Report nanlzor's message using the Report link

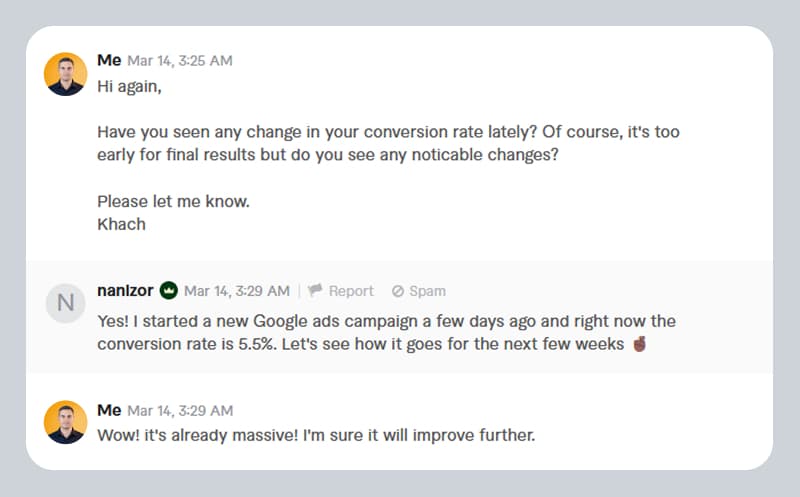351,291
